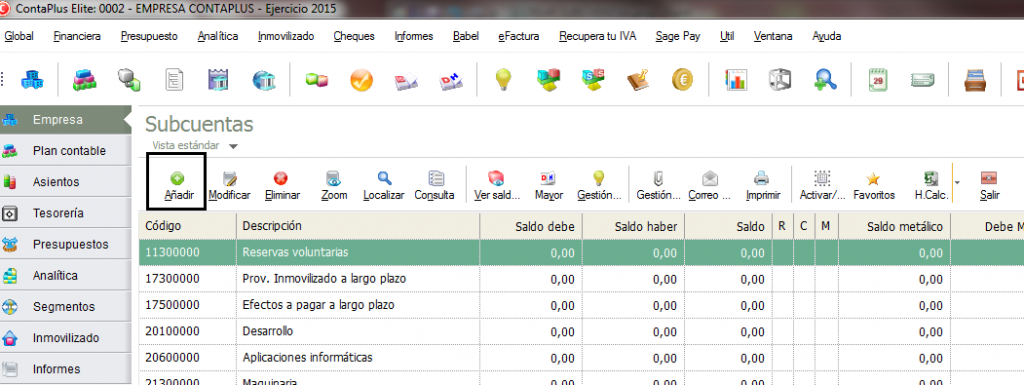Click the Activar/... toolbar button
Viewport: 1024px width, 385px height.
[822, 185]
